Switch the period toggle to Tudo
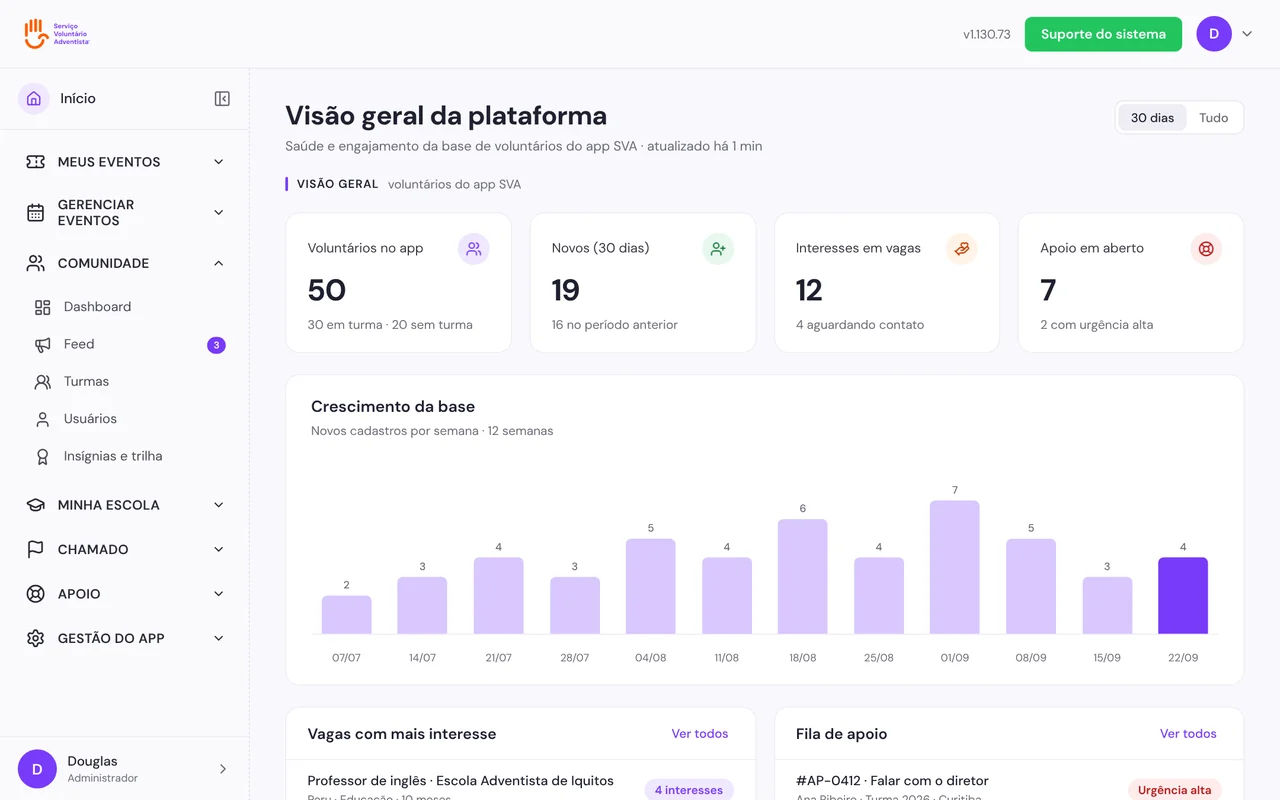The image size is (1280, 800). 1213,118
